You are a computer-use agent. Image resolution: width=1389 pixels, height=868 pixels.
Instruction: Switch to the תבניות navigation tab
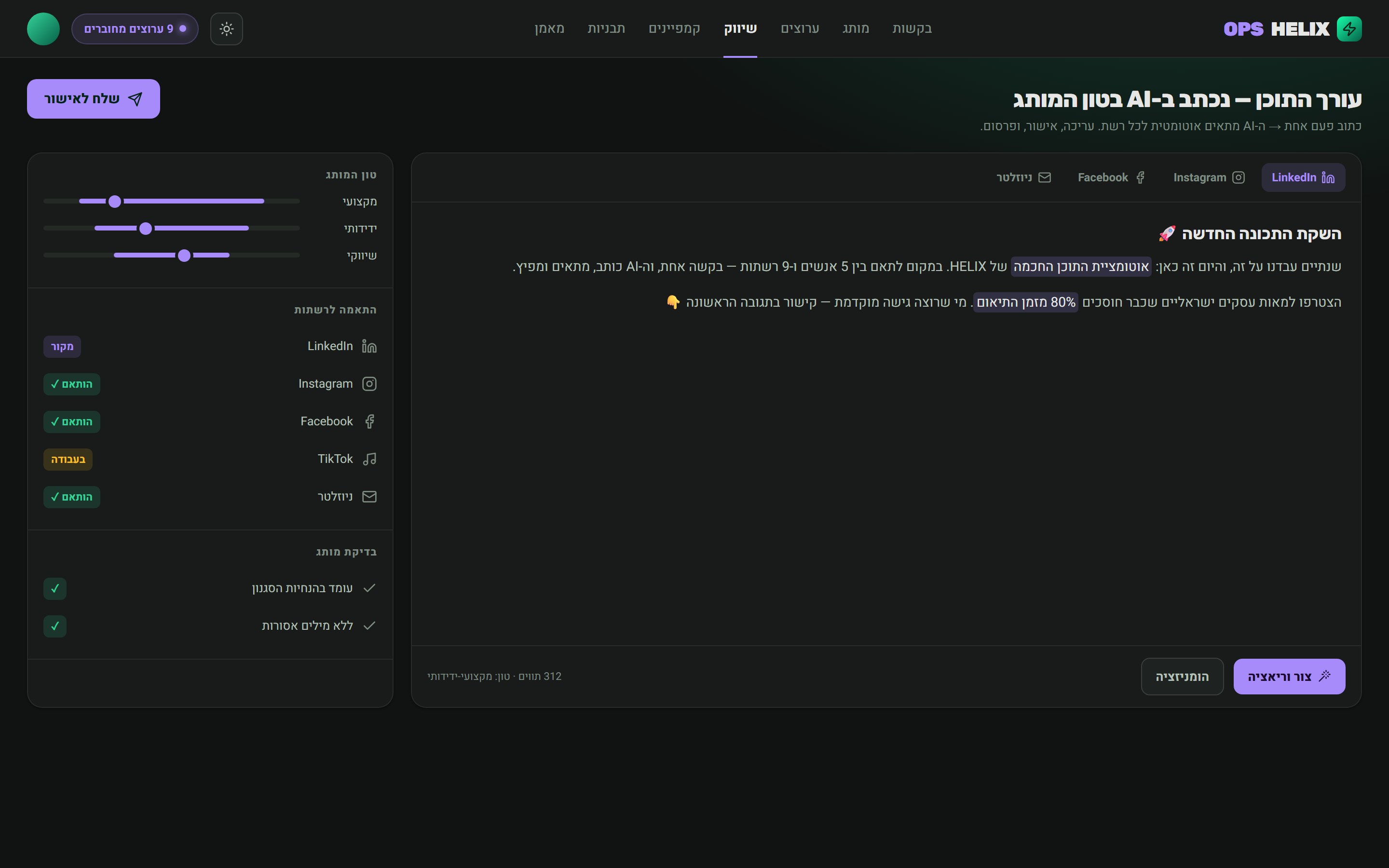606,29
